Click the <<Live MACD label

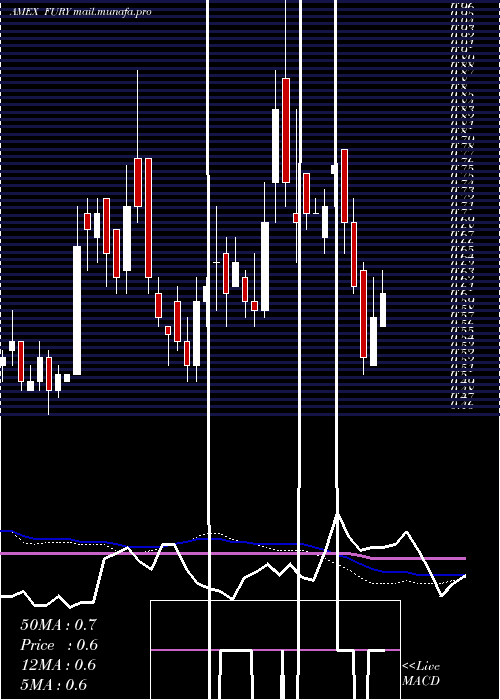[x=421, y=674]
